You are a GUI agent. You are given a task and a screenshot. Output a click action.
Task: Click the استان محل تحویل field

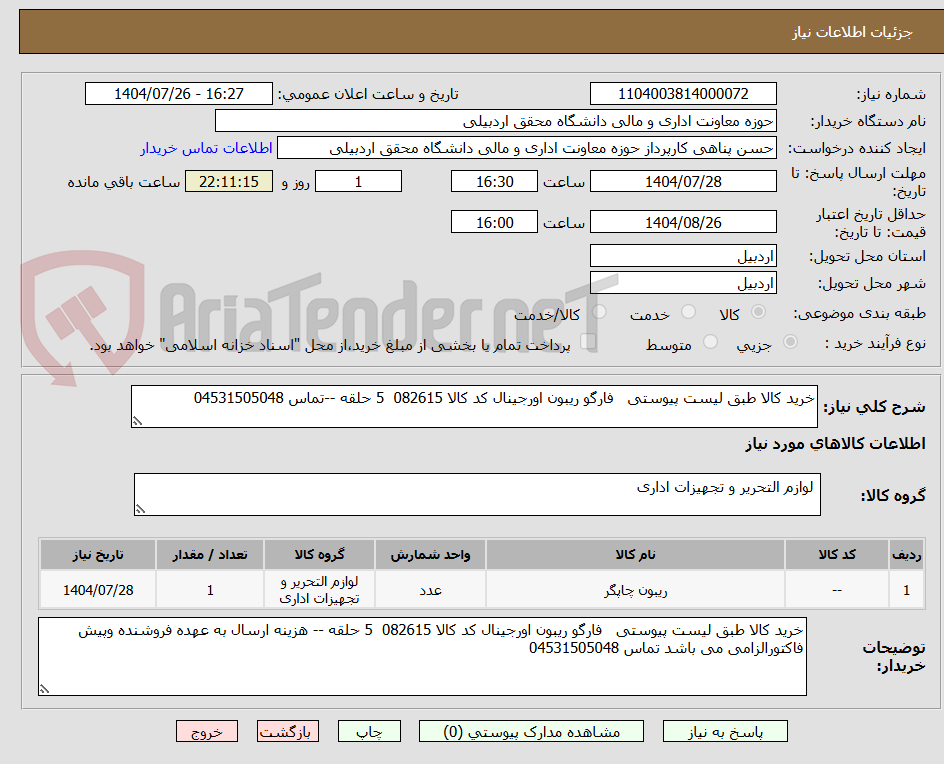coord(683,256)
